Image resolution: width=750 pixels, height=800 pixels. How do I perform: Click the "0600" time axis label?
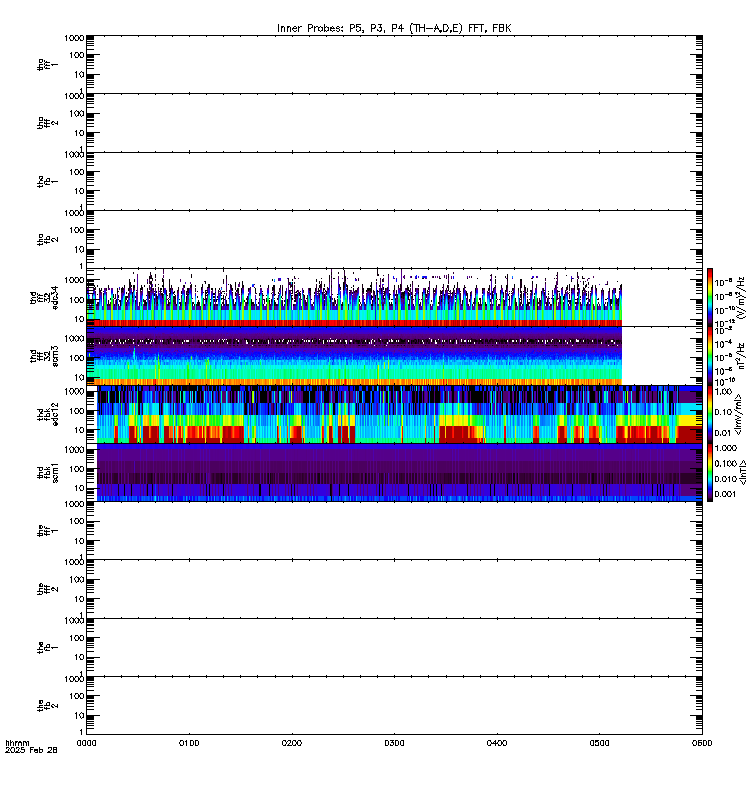click(702, 743)
